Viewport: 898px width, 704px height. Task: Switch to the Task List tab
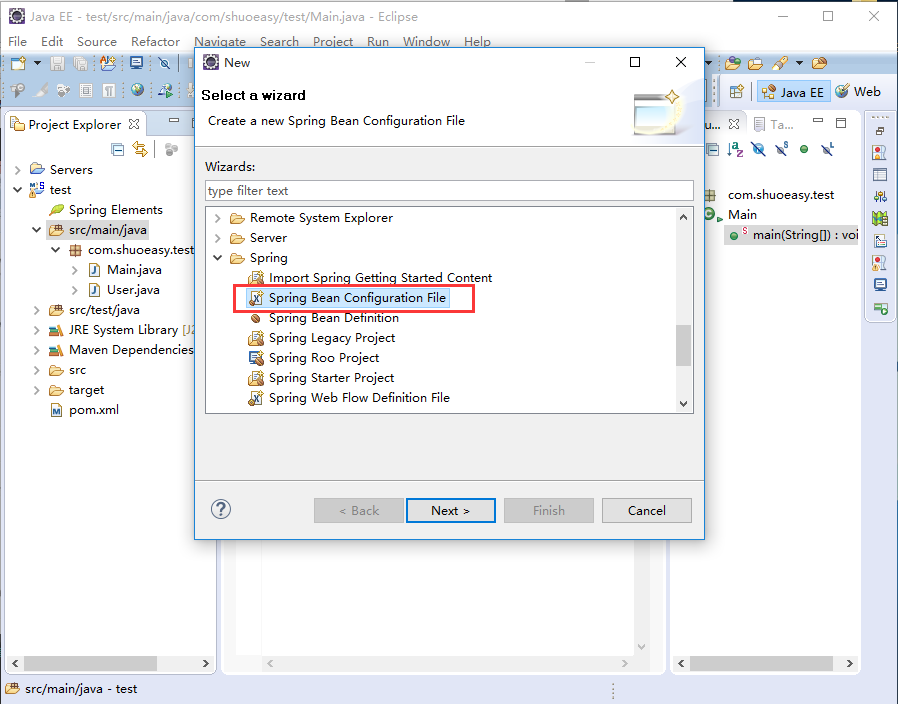pyautogui.click(x=774, y=124)
